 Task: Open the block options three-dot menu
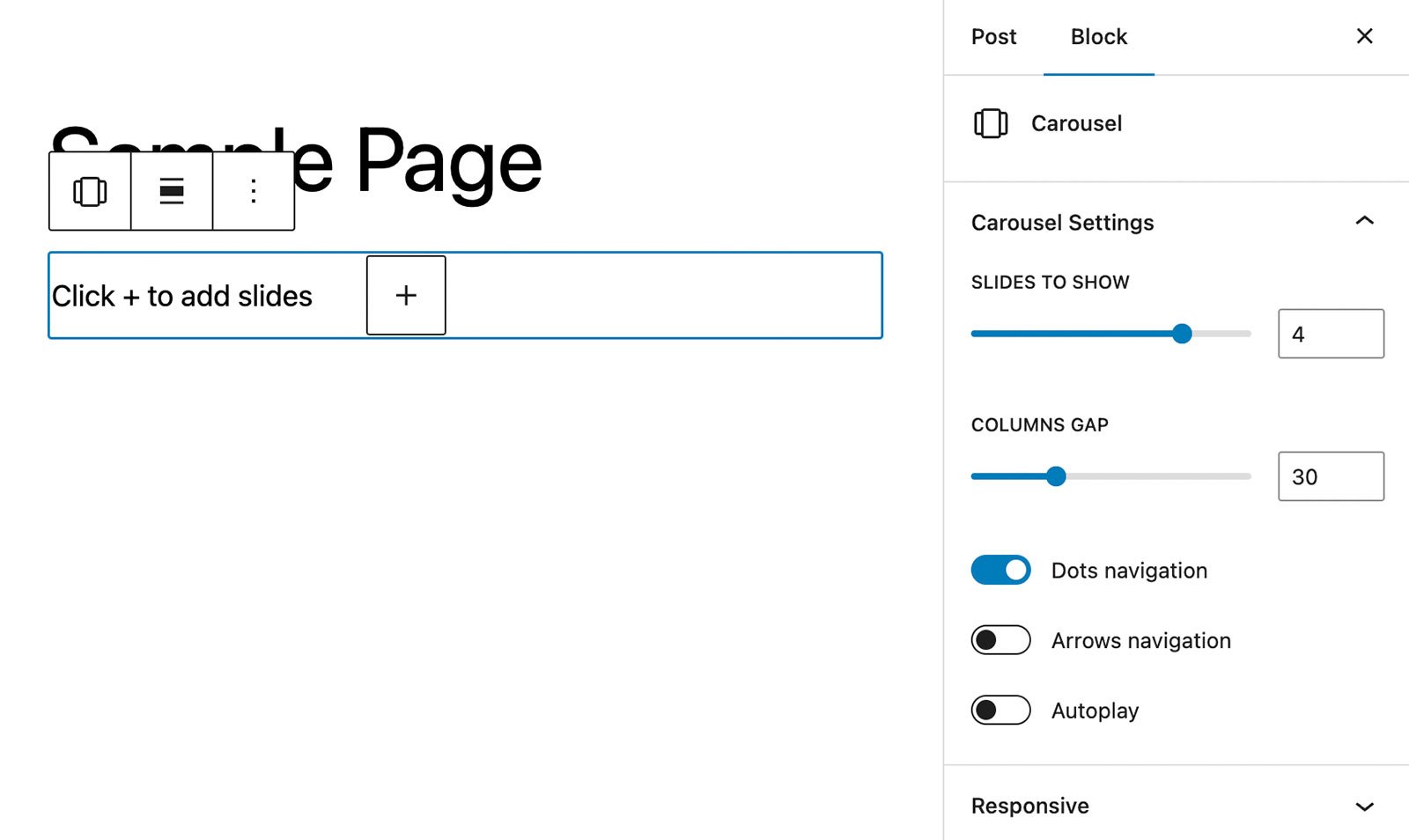coord(254,191)
